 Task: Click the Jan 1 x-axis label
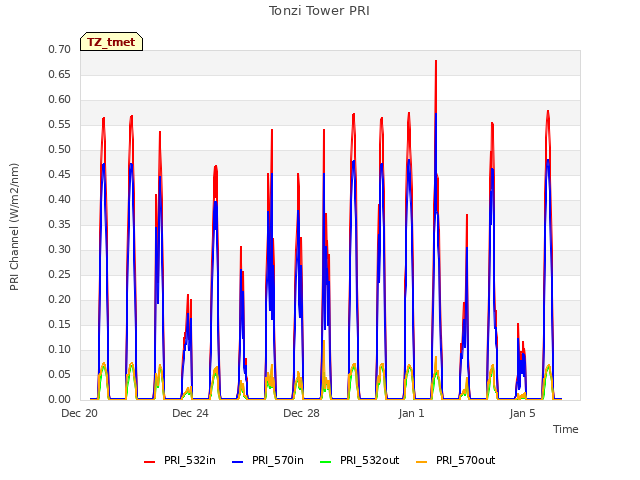coord(411,413)
